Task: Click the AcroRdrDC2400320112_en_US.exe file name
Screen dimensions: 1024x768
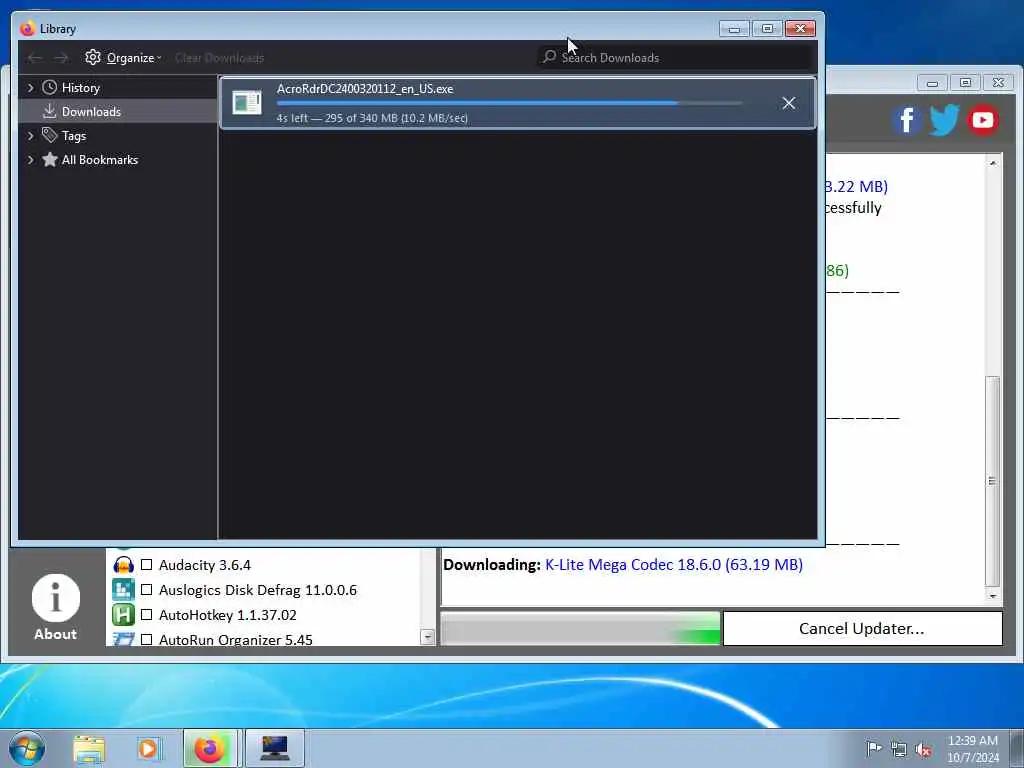Action: (365, 89)
